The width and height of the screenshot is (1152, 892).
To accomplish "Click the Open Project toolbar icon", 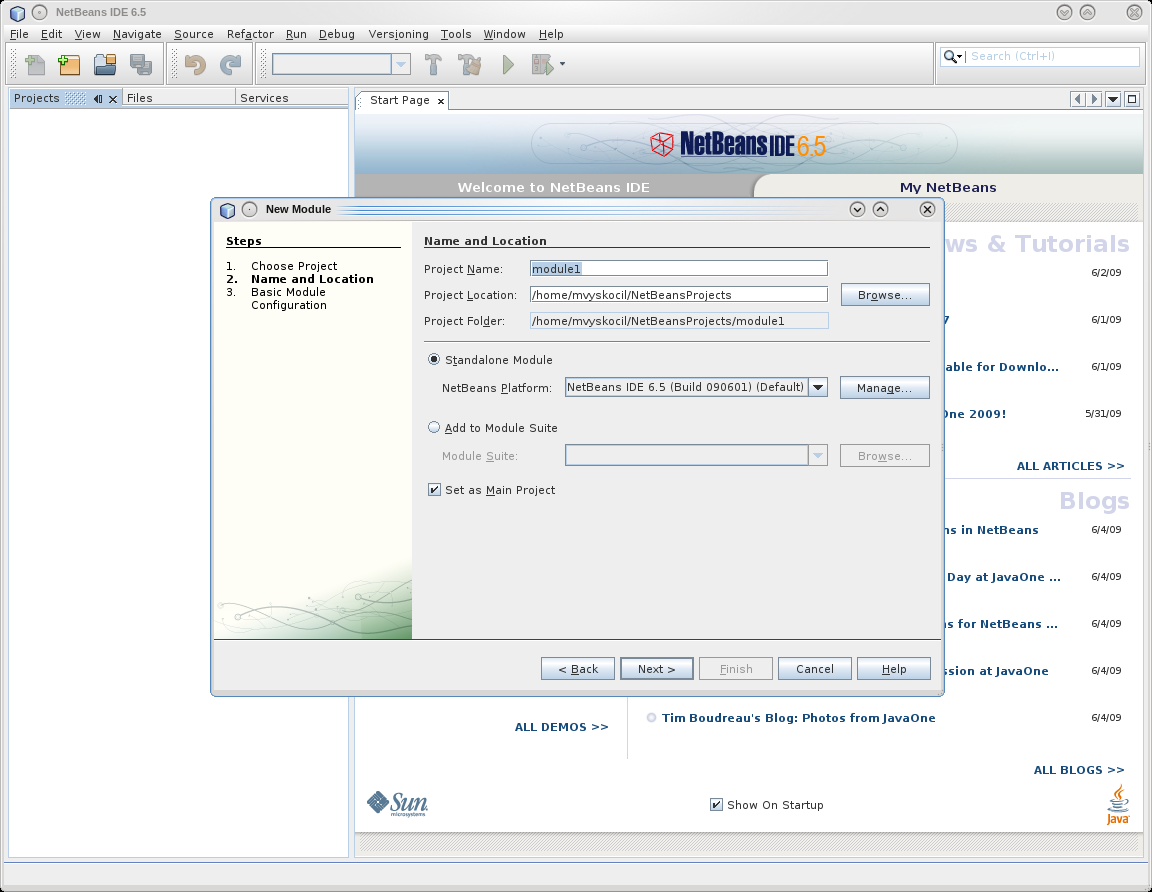I will (105, 65).
